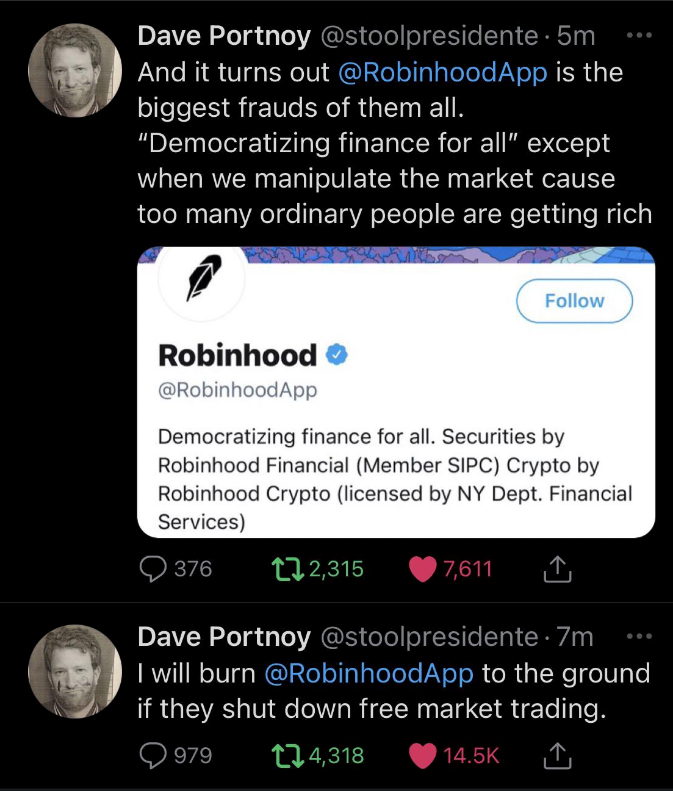Follow Robinhood in the embedded card
The image size is (673, 791).
tap(574, 301)
